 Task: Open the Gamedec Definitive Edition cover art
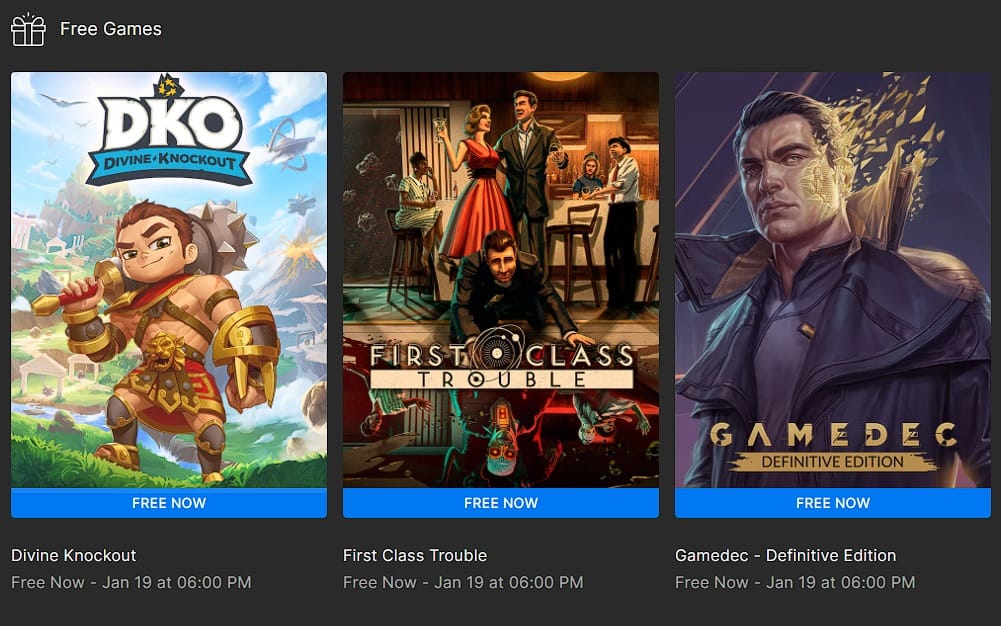click(832, 279)
